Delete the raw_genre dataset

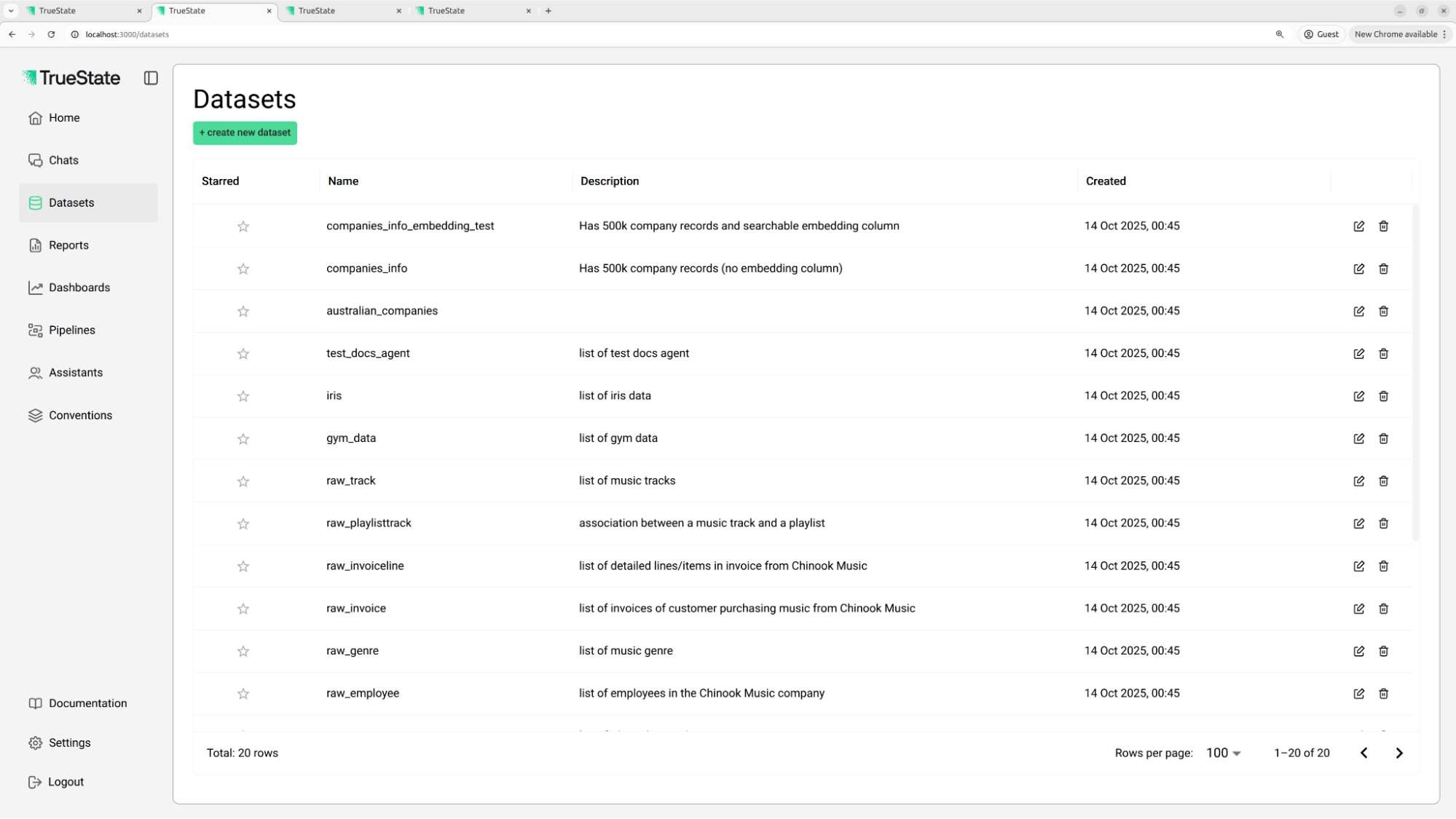1383,651
